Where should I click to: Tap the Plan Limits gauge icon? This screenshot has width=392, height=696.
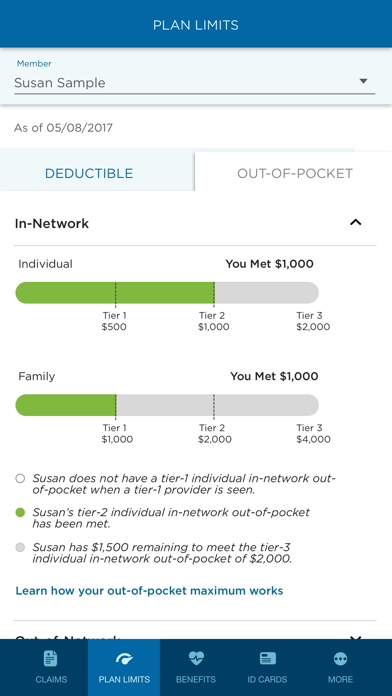[x=124, y=659]
